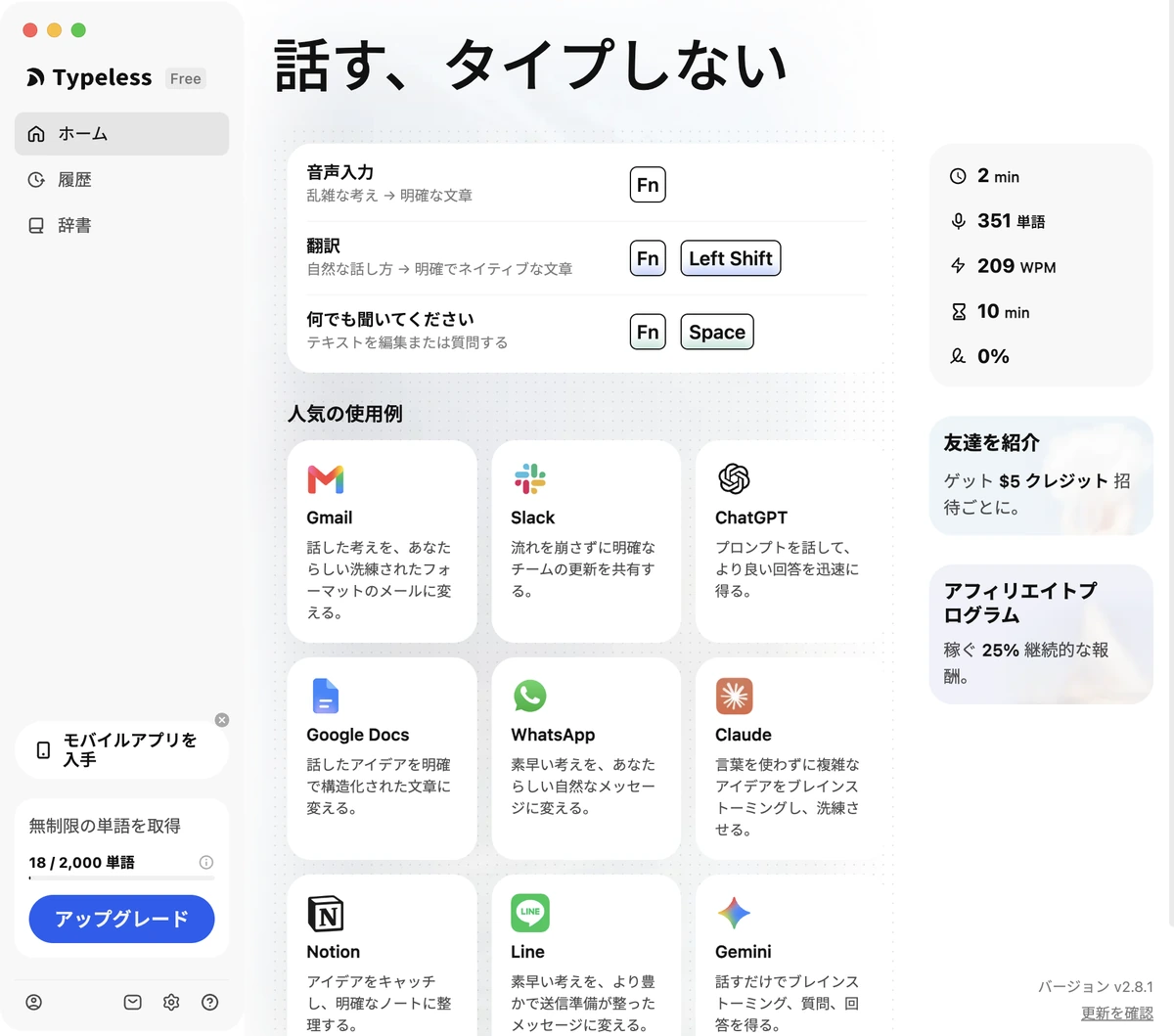Open the Line use case icon
The height and width of the screenshot is (1036, 1174).
(x=530, y=913)
